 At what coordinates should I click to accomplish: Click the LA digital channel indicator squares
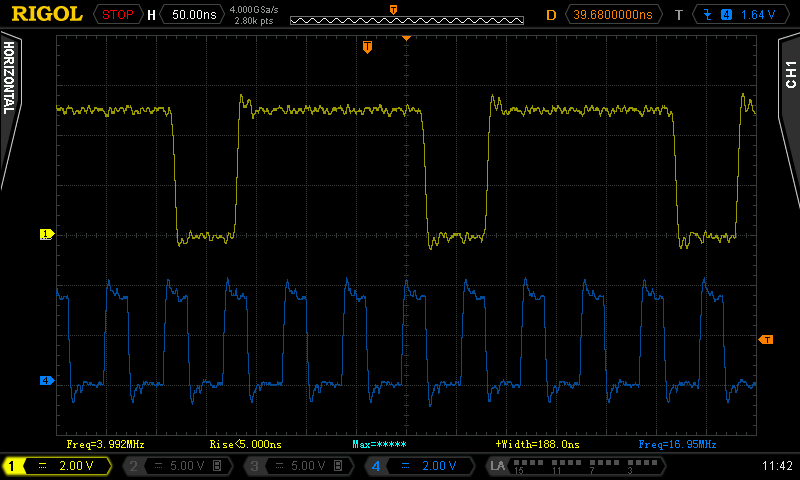585,463
